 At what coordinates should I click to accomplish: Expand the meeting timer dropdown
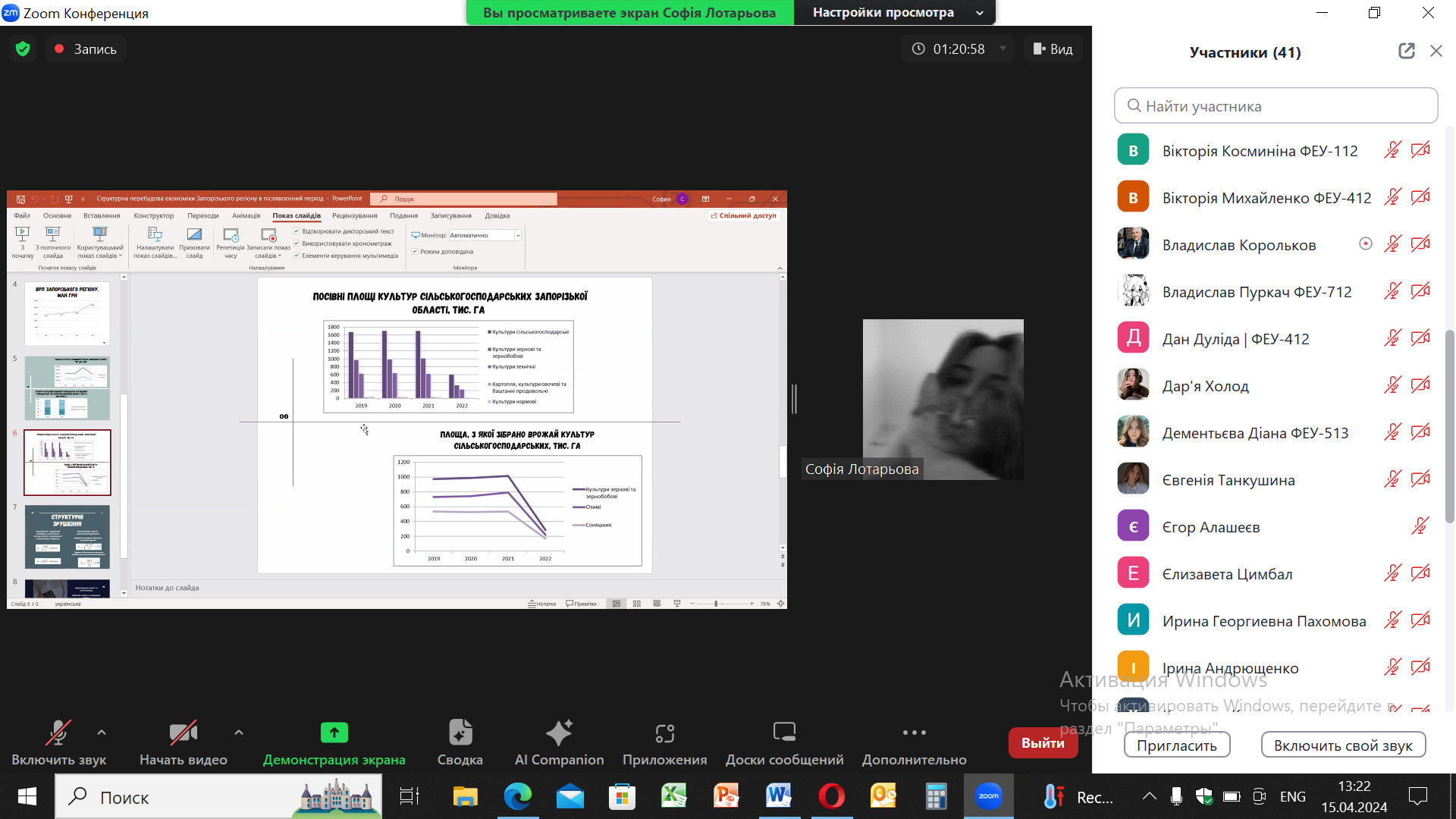(x=1003, y=49)
